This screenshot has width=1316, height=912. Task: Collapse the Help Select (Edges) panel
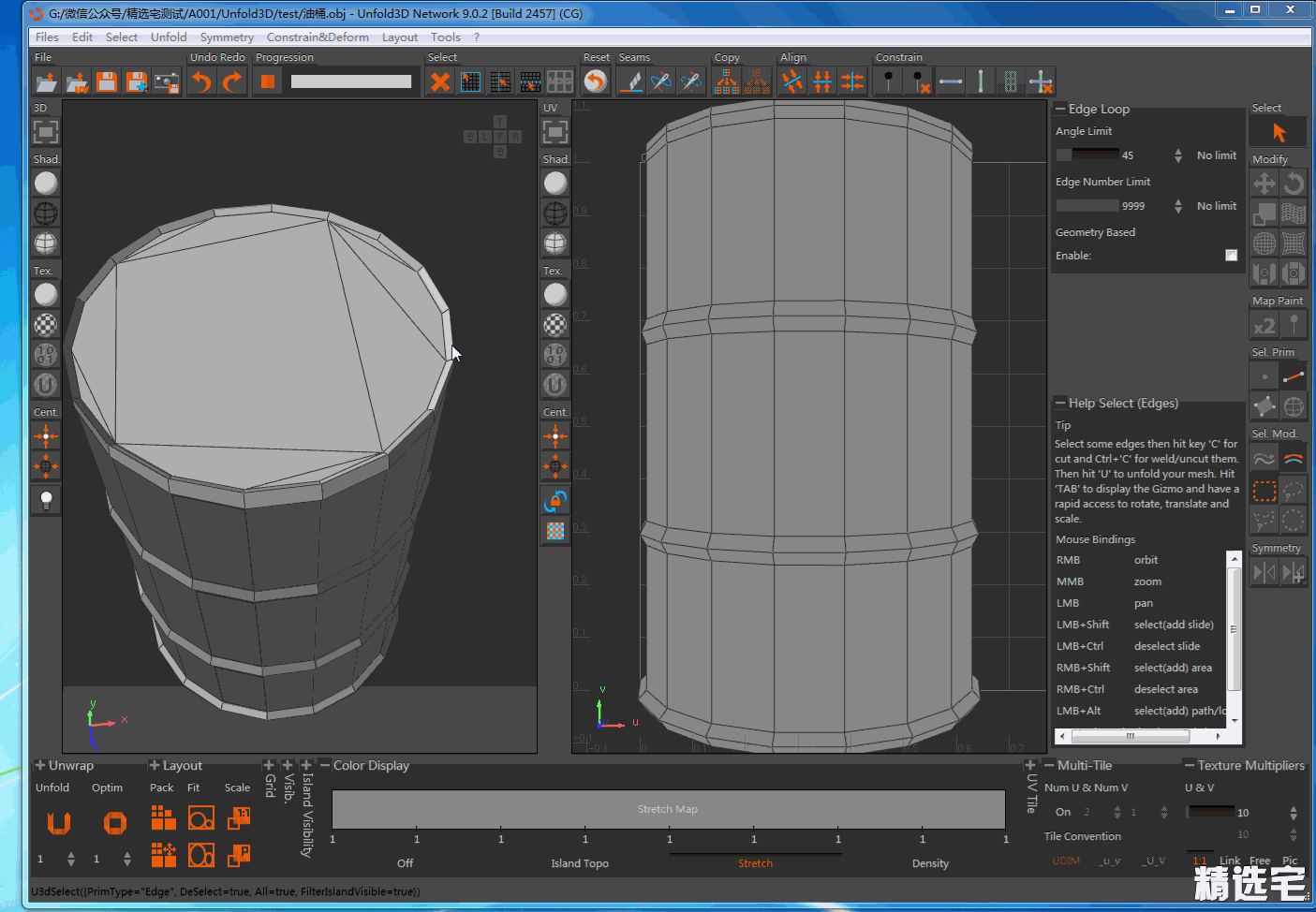pyautogui.click(x=1060, y=403)
